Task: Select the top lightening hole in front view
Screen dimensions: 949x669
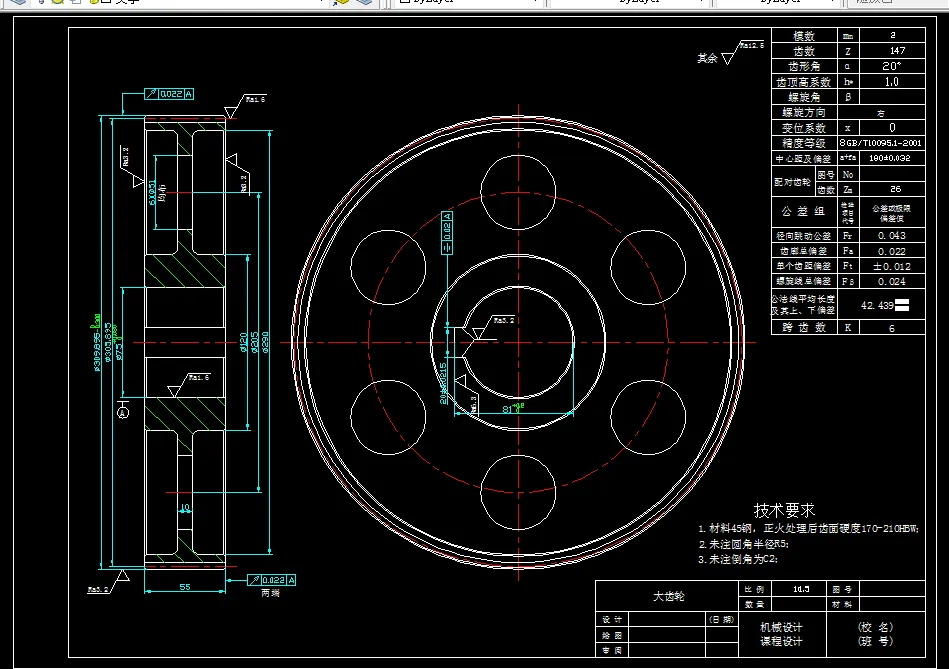Action: (x=518, y=193)
